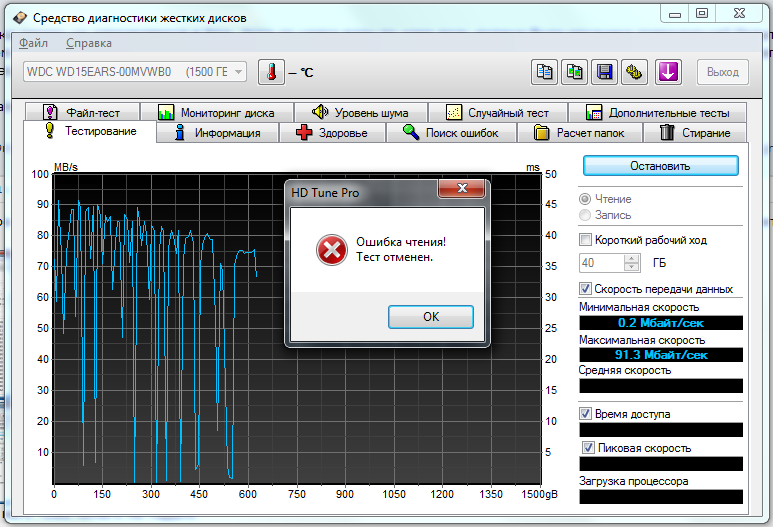773x527 pixels.
Task: Click OK in the HD Tune Pro dialog
Action: [x=431, y=316]
